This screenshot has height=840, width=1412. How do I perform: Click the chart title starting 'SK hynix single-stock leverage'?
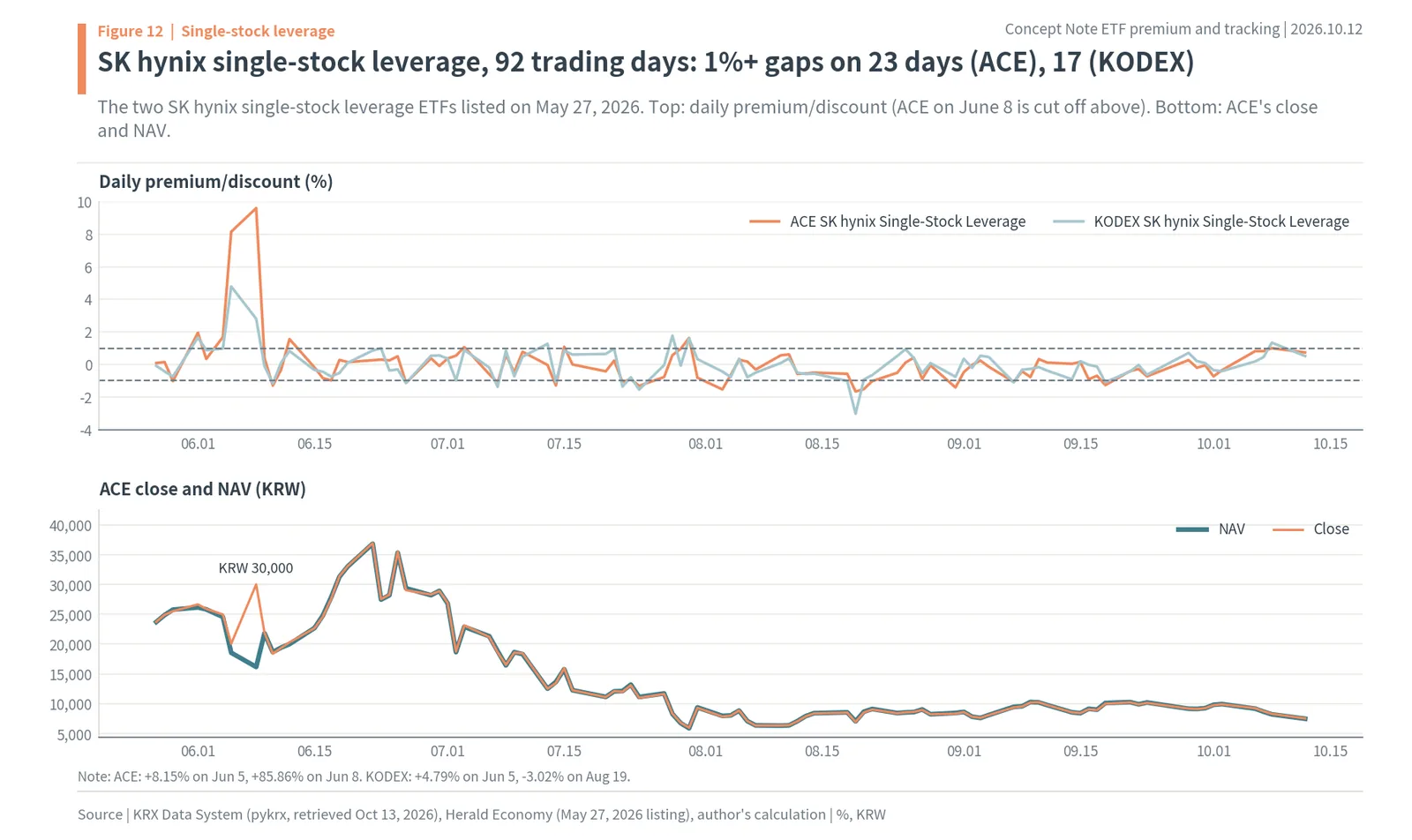(x=645, y=62)
